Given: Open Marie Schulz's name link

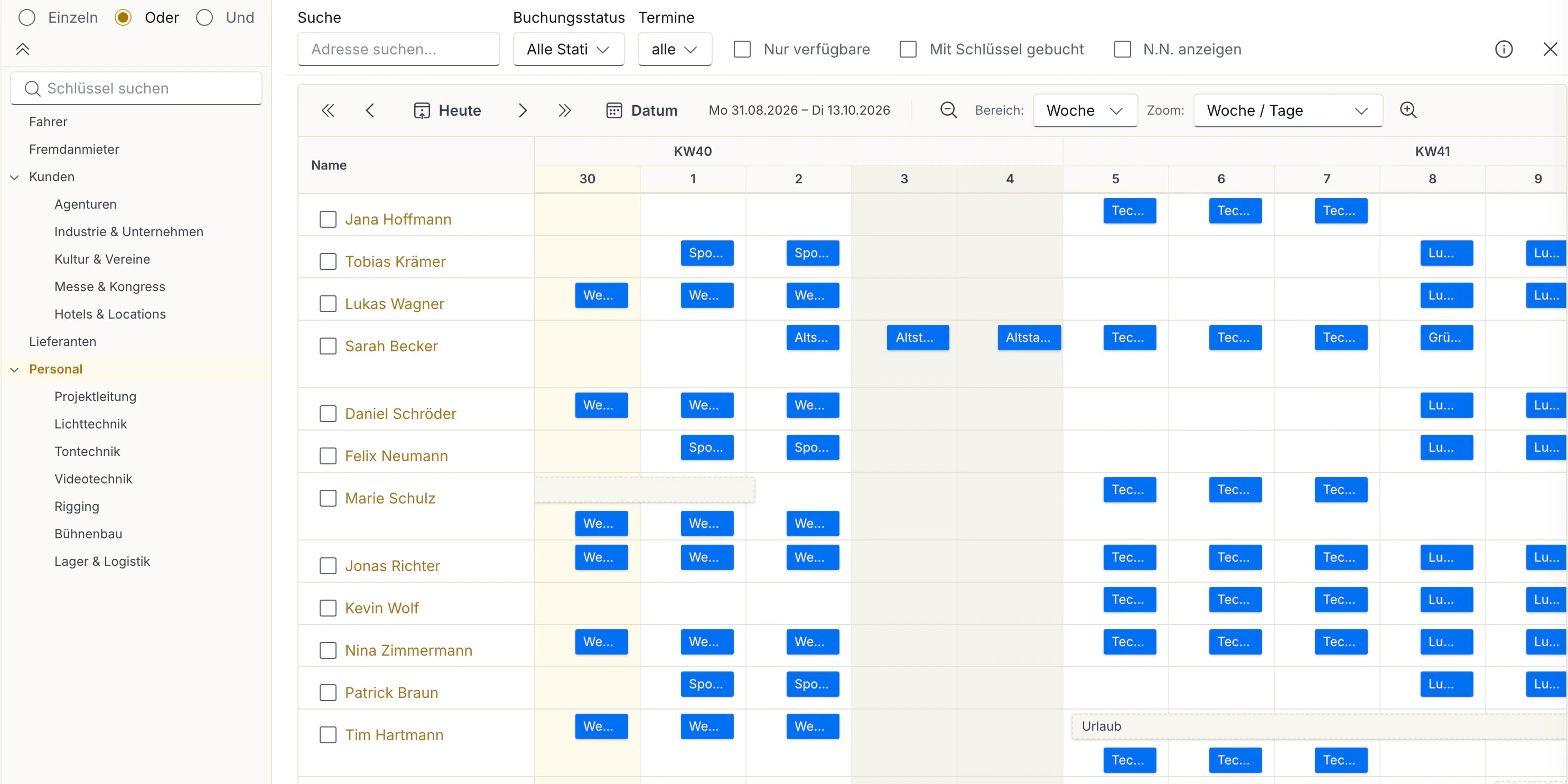Looking at the screenshot, I should pyautogui.click(x=390, y=498).
